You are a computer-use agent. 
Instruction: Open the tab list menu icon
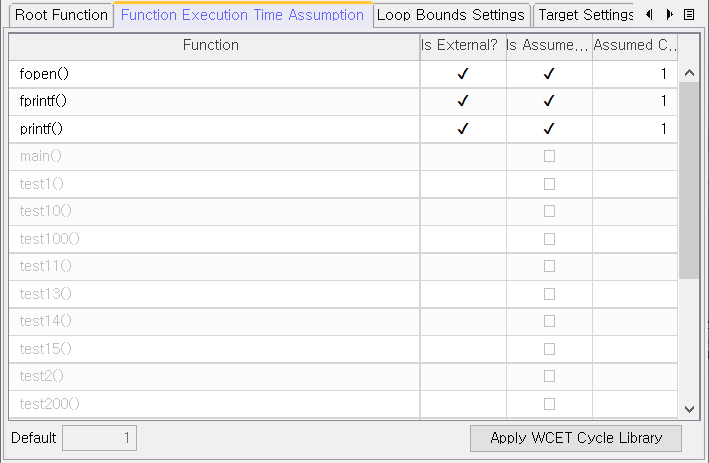pos(689,15)
